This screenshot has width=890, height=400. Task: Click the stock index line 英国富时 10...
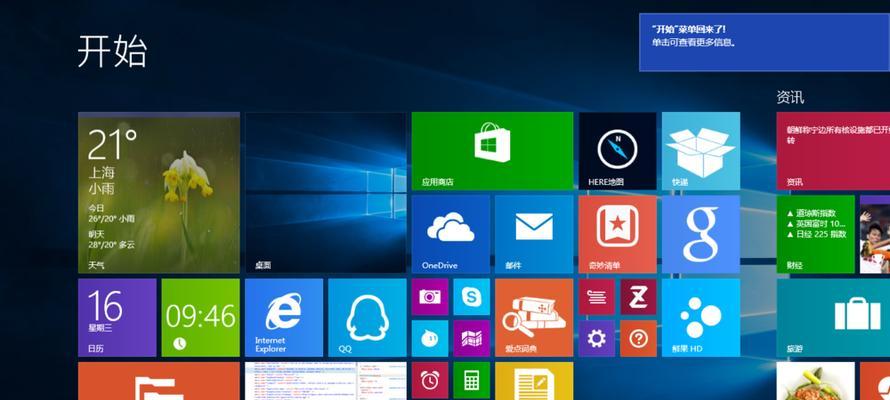tap(816, 224)
